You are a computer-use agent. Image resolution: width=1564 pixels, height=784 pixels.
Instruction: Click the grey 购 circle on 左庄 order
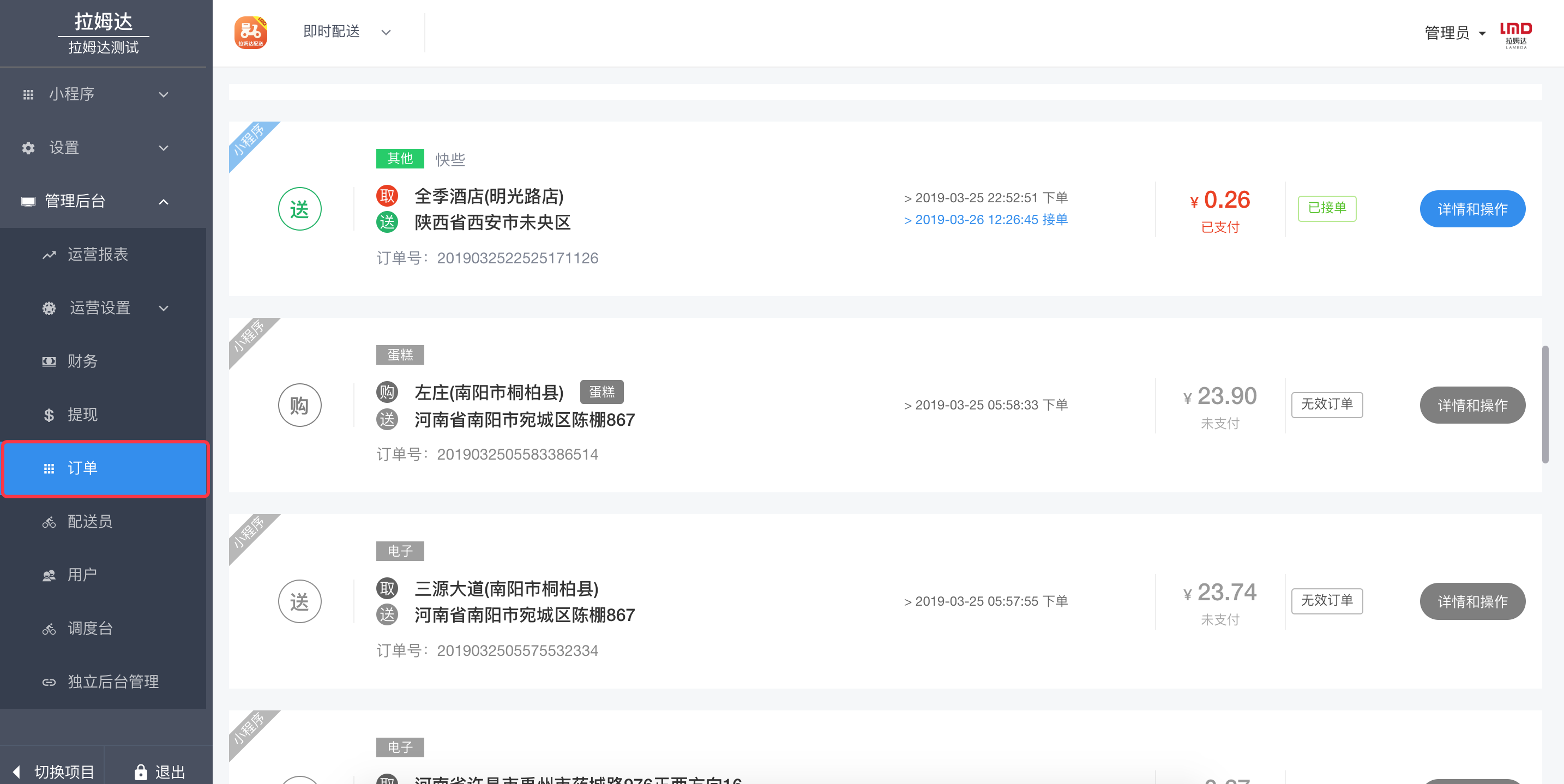299,405
